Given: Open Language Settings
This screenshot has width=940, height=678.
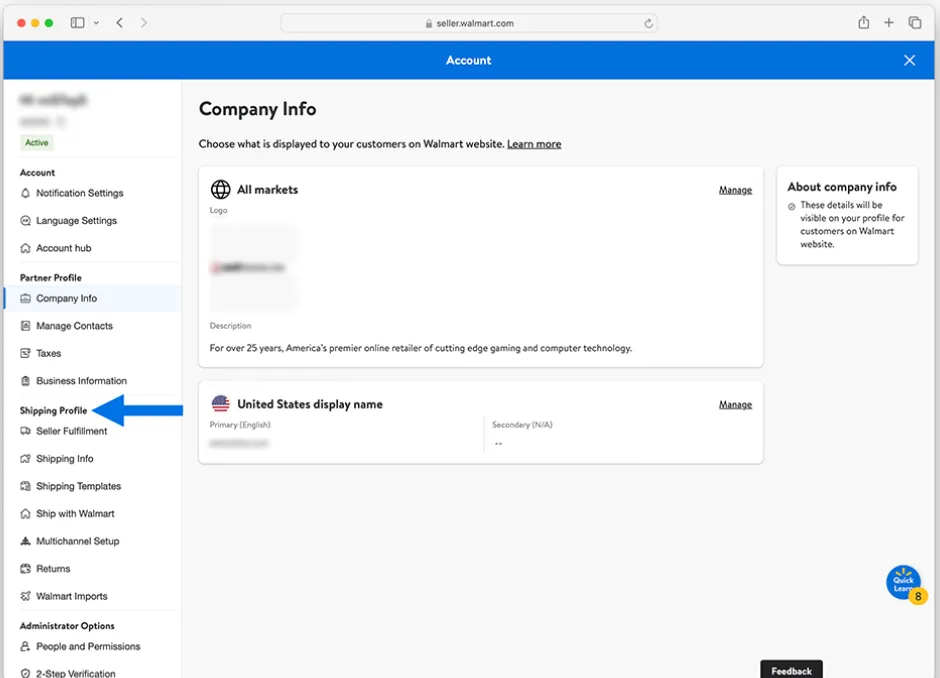Looking at the screenshot, I should tap(77, 221).
